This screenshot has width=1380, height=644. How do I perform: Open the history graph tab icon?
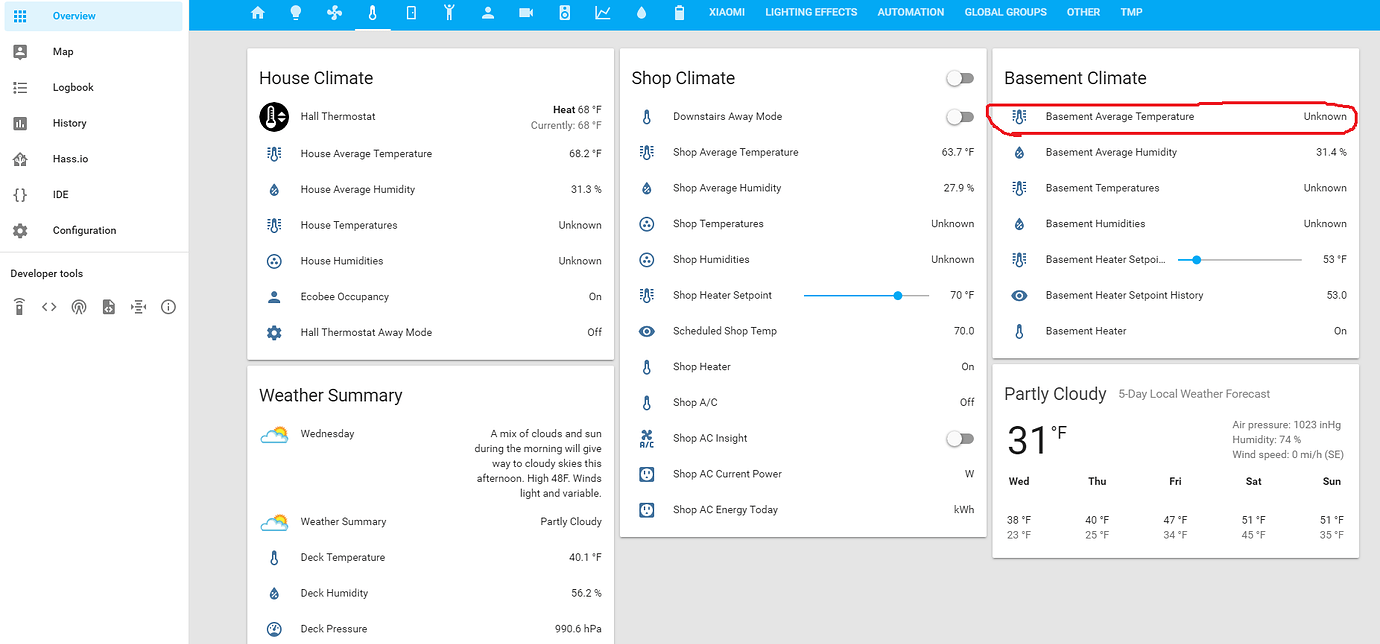[x=602, y=12]
